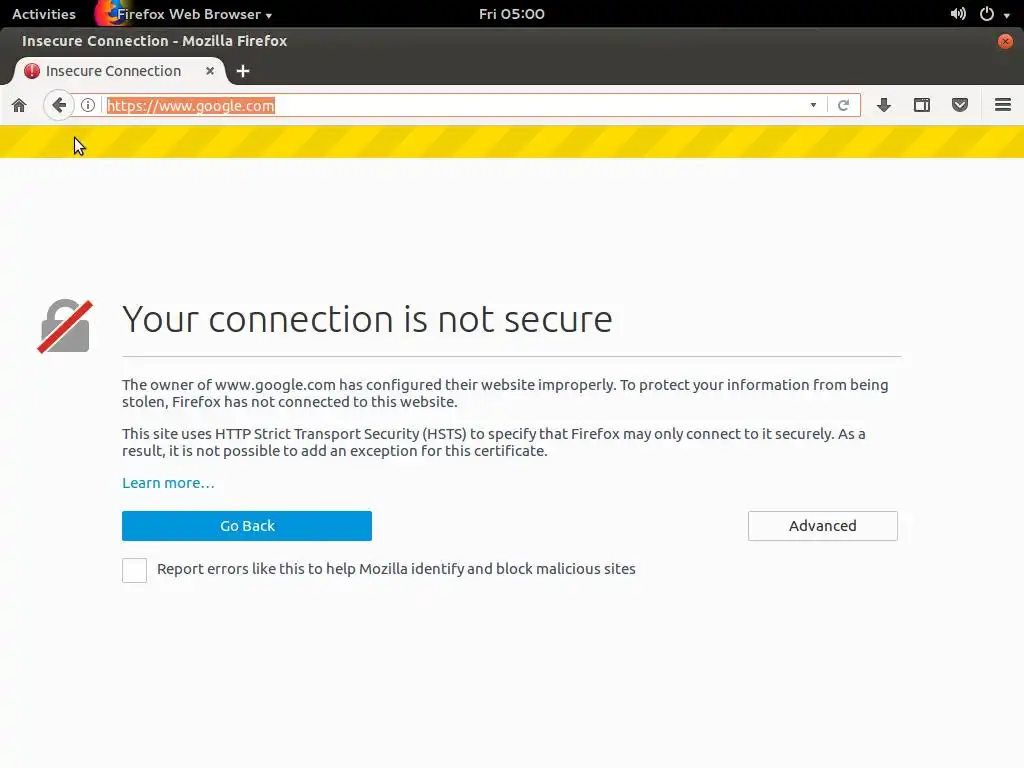Expand the URL bar history dropdown
Image resolution: width=1024 pixels, height=768 pixels.
coord(813,105)
